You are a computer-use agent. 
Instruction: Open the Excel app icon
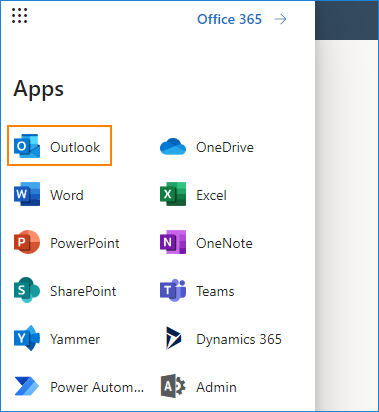173,194
